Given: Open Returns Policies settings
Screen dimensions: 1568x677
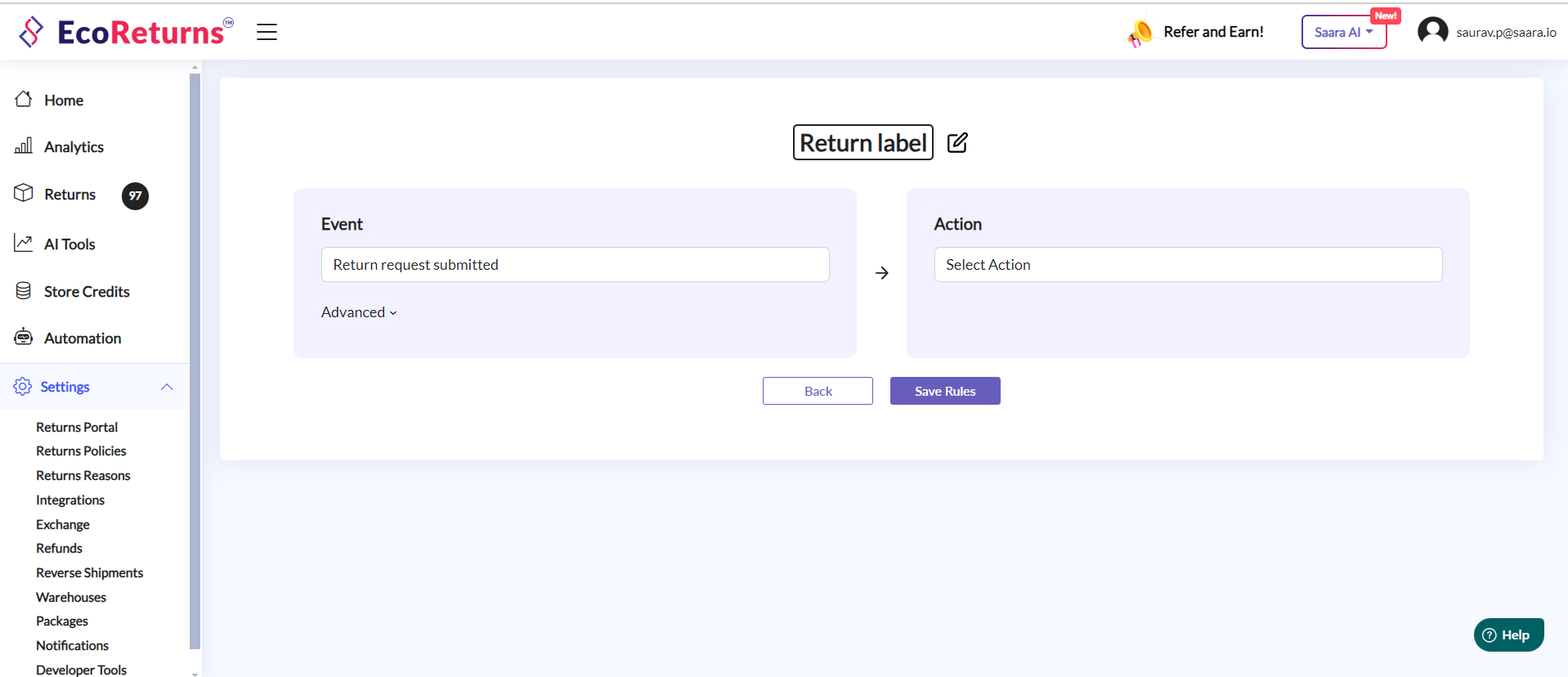Looking at the screenshot, I should pos(81,451).
